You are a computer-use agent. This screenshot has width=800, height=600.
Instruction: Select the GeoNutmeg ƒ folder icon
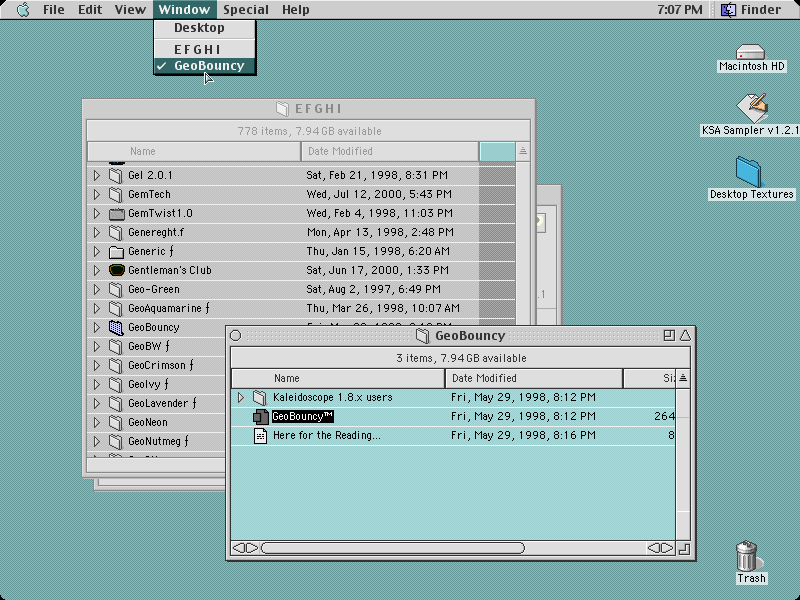[x=116, y=442]
